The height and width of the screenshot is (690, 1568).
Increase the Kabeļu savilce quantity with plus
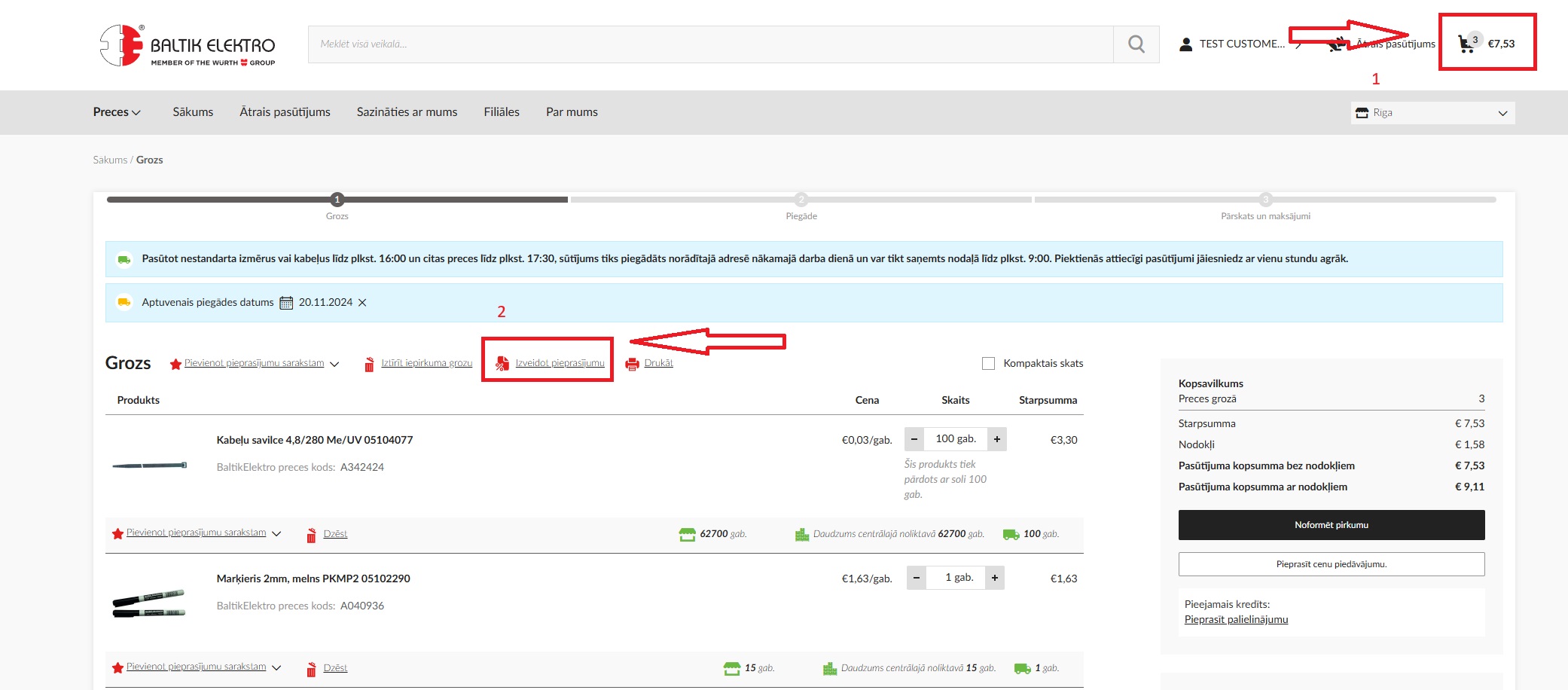[996, 439]
